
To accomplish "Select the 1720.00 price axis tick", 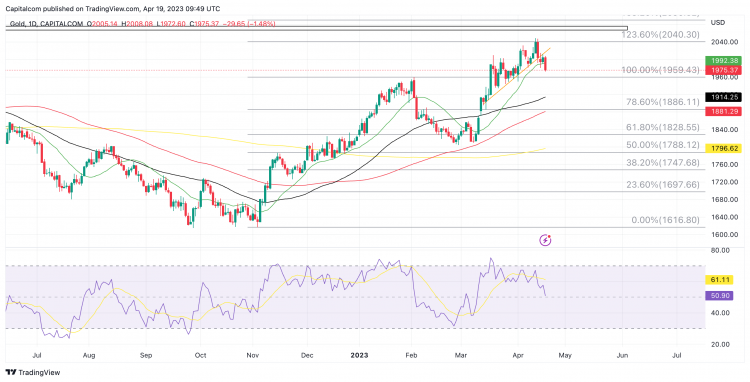I will (x=725, y=182).
